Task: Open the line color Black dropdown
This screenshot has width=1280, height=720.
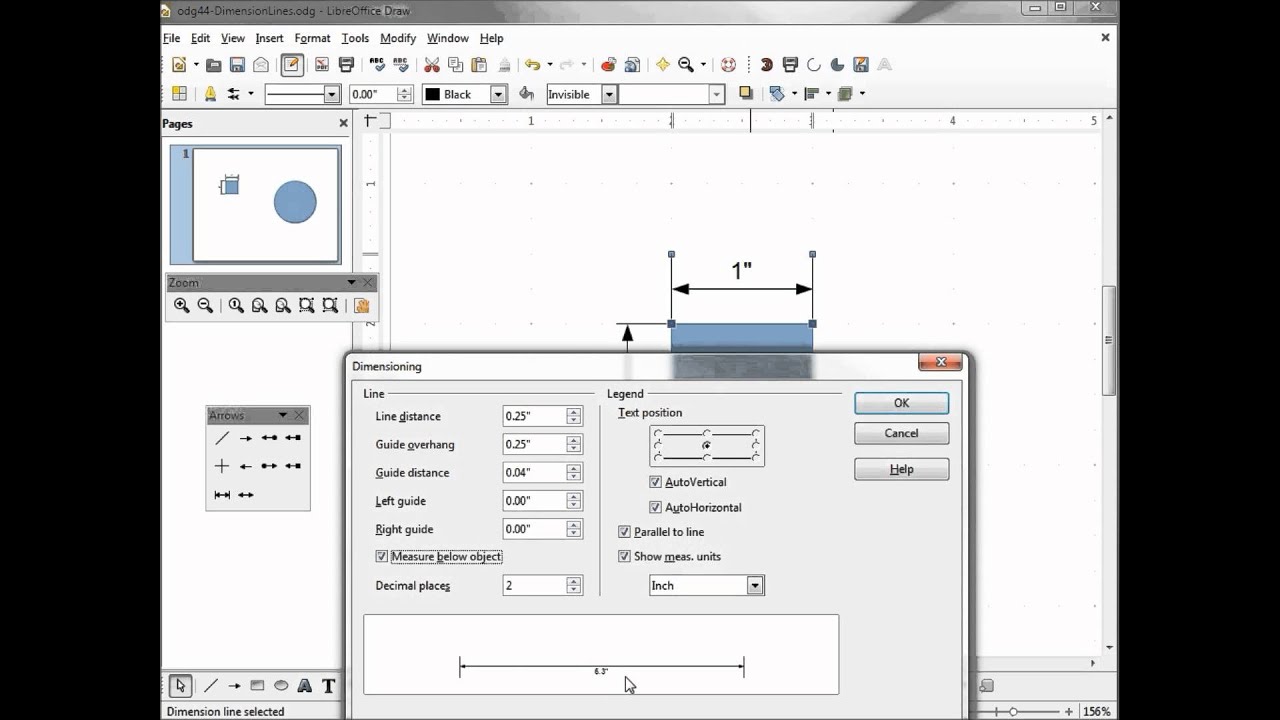Action: point(498,94)
